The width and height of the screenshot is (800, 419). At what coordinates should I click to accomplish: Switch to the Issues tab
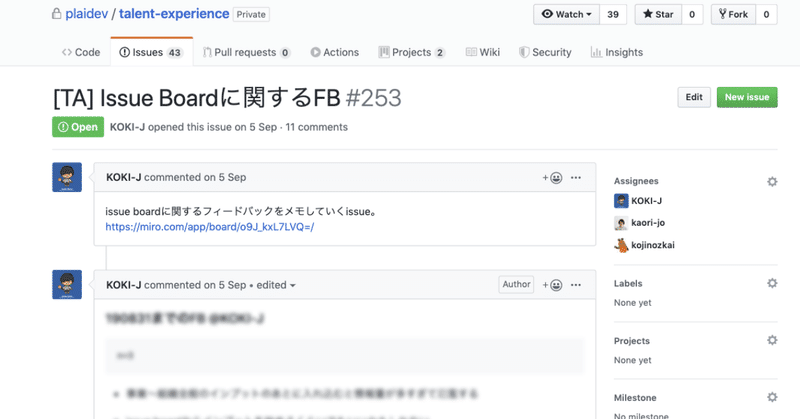[152, 52]
